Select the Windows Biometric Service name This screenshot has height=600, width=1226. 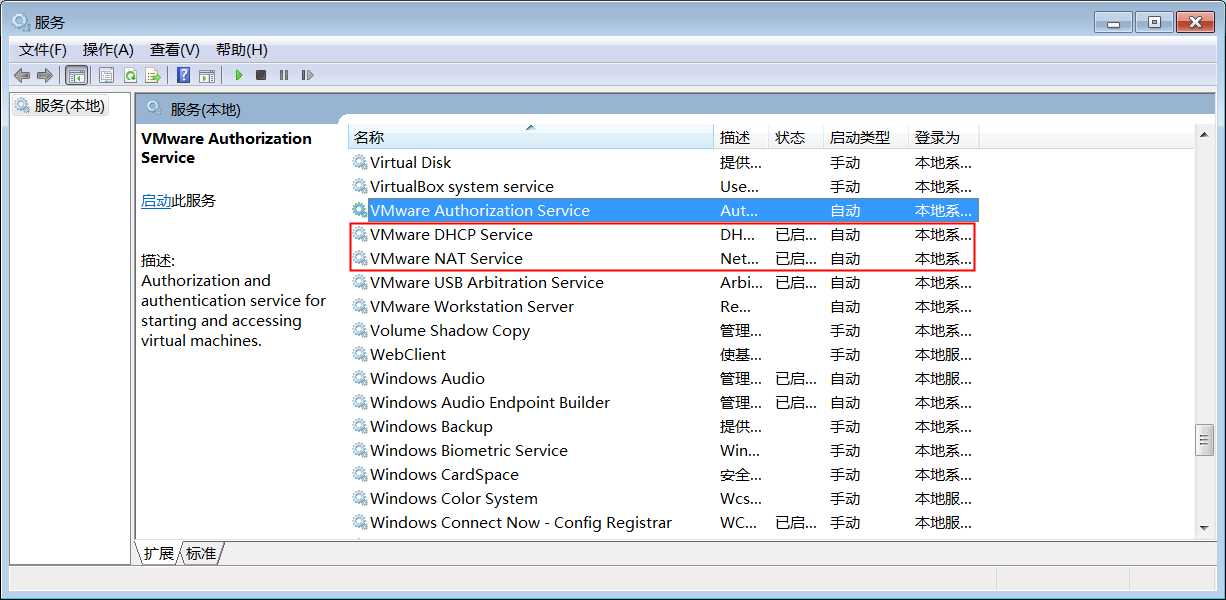click(469, 450)
